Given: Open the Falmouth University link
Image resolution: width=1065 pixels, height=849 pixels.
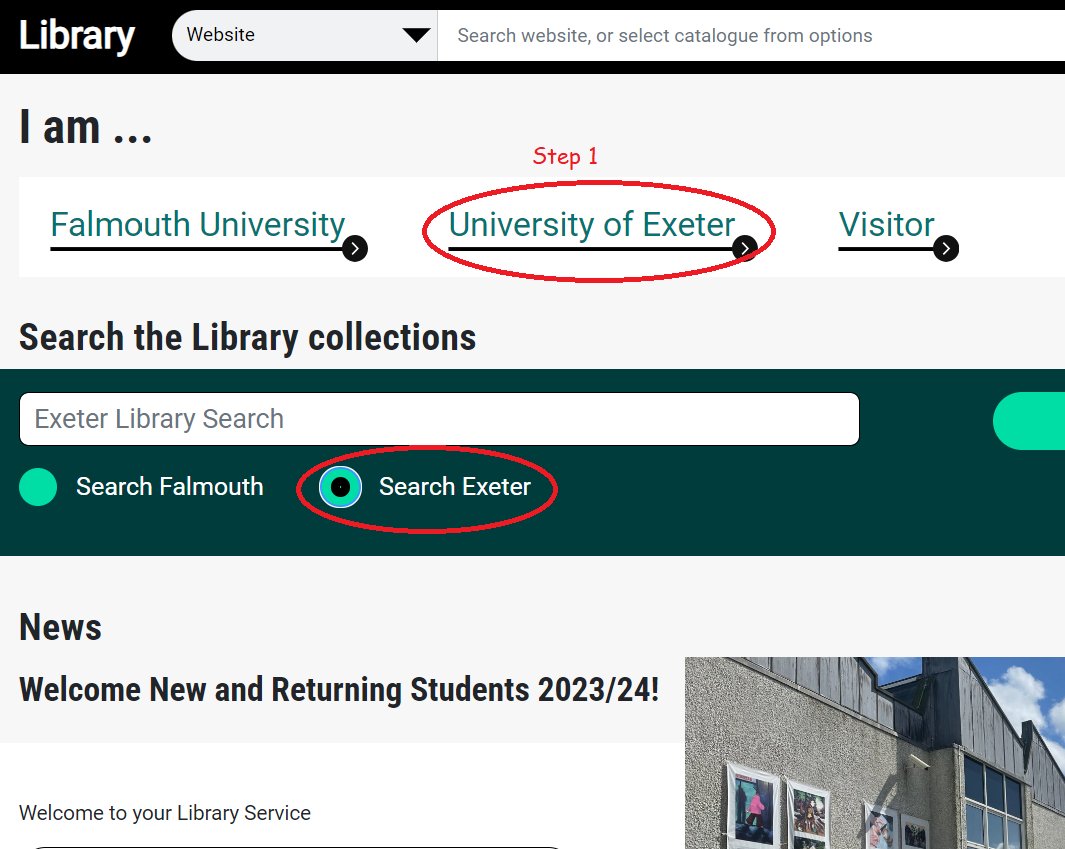Looking at the screenshot, I should click(x=198, y=225).
